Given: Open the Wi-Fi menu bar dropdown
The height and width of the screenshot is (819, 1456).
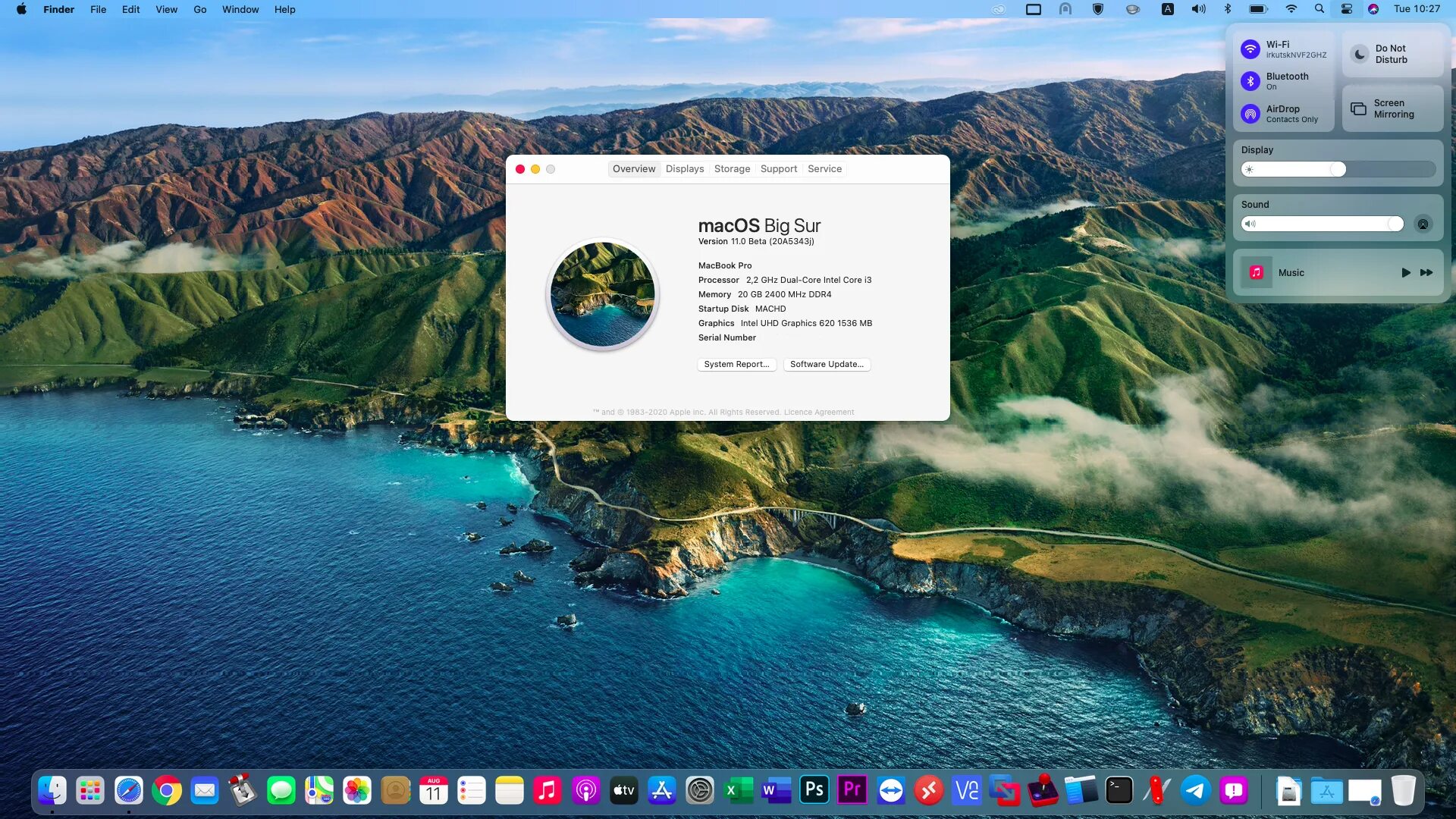Looking at the screenshot, I should tap(1291, 9).
